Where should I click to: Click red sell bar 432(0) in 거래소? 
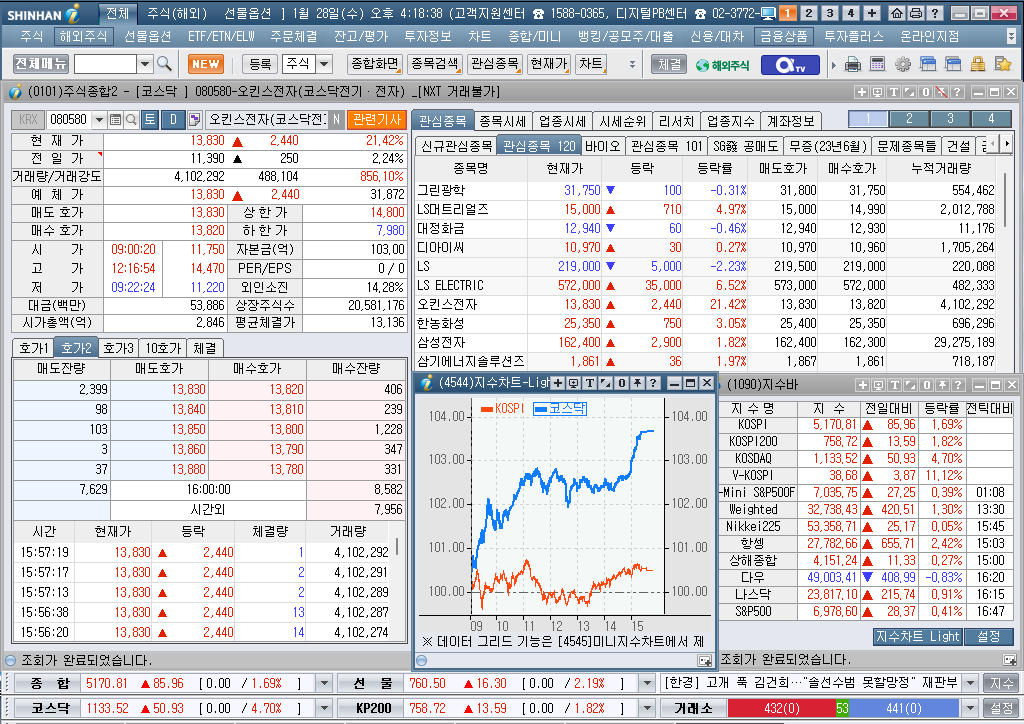click(x=781, y=708)
